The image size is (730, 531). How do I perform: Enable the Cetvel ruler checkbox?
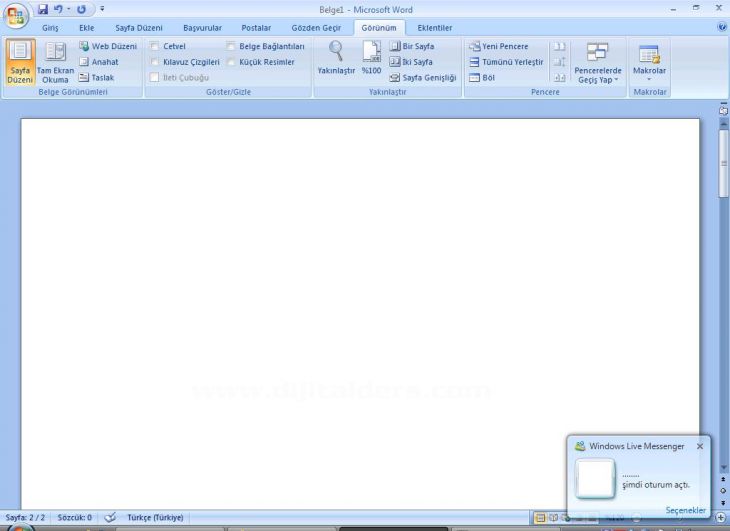(155, 46)
